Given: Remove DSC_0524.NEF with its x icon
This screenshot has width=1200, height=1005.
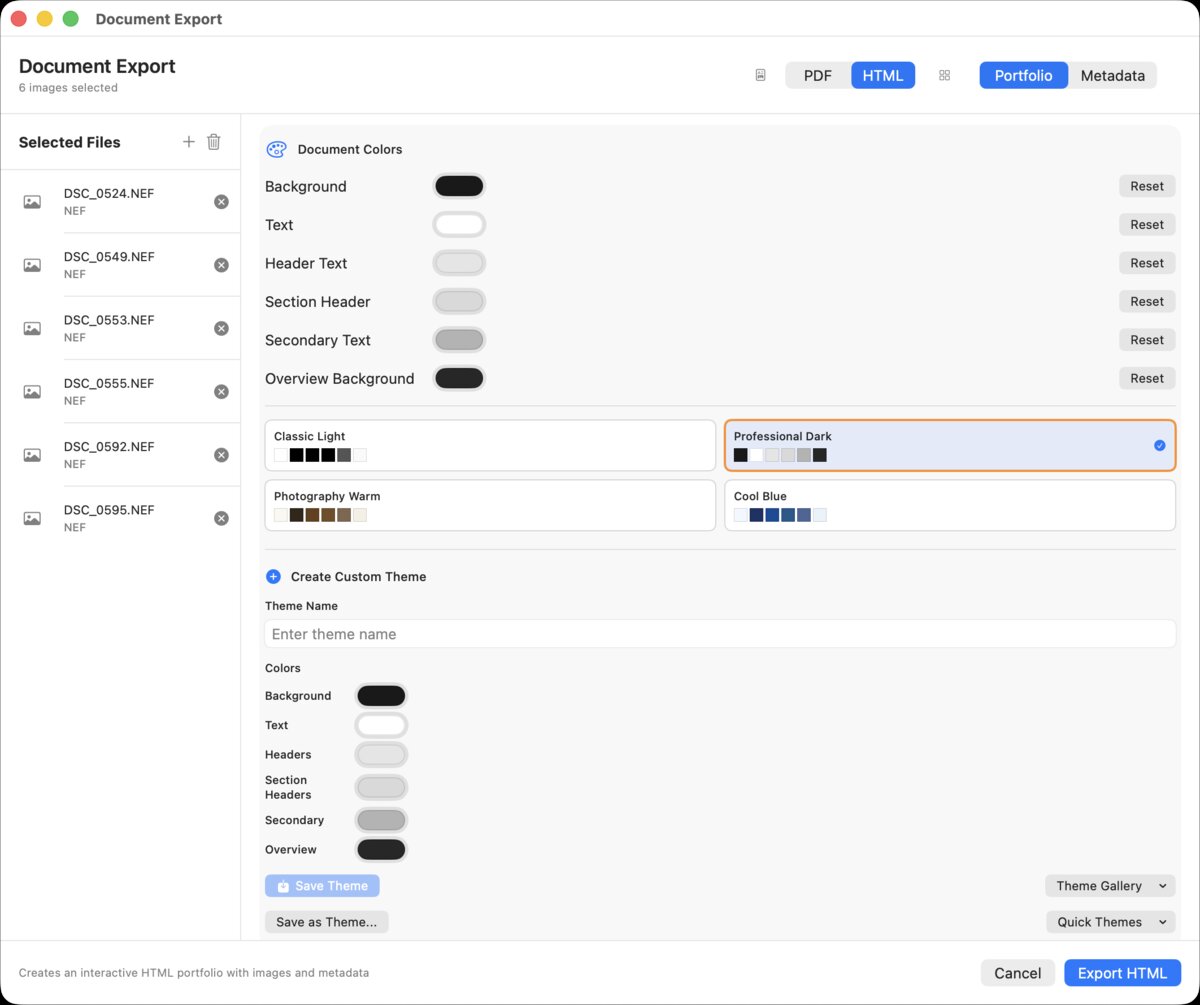Looking at the screenshot, I should pyautogui.click(x=221, y=201).
